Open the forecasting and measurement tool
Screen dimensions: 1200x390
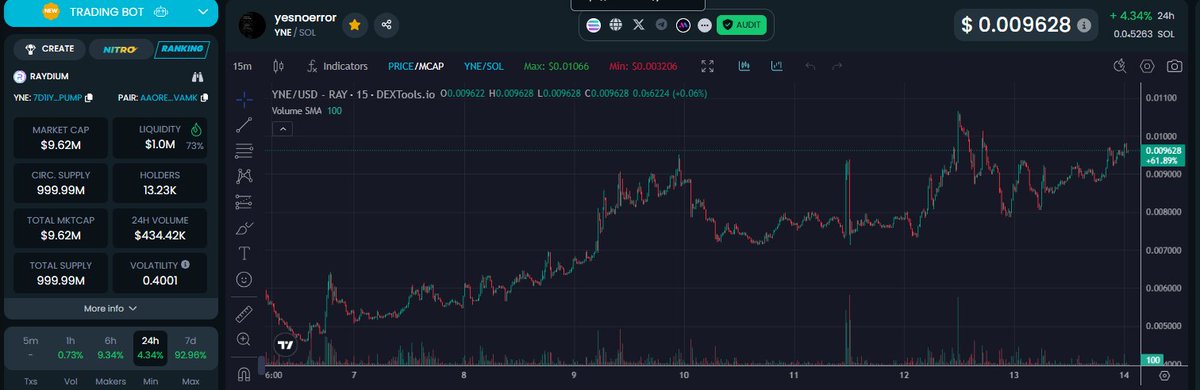pyautogui.click(x=245, y=202)
